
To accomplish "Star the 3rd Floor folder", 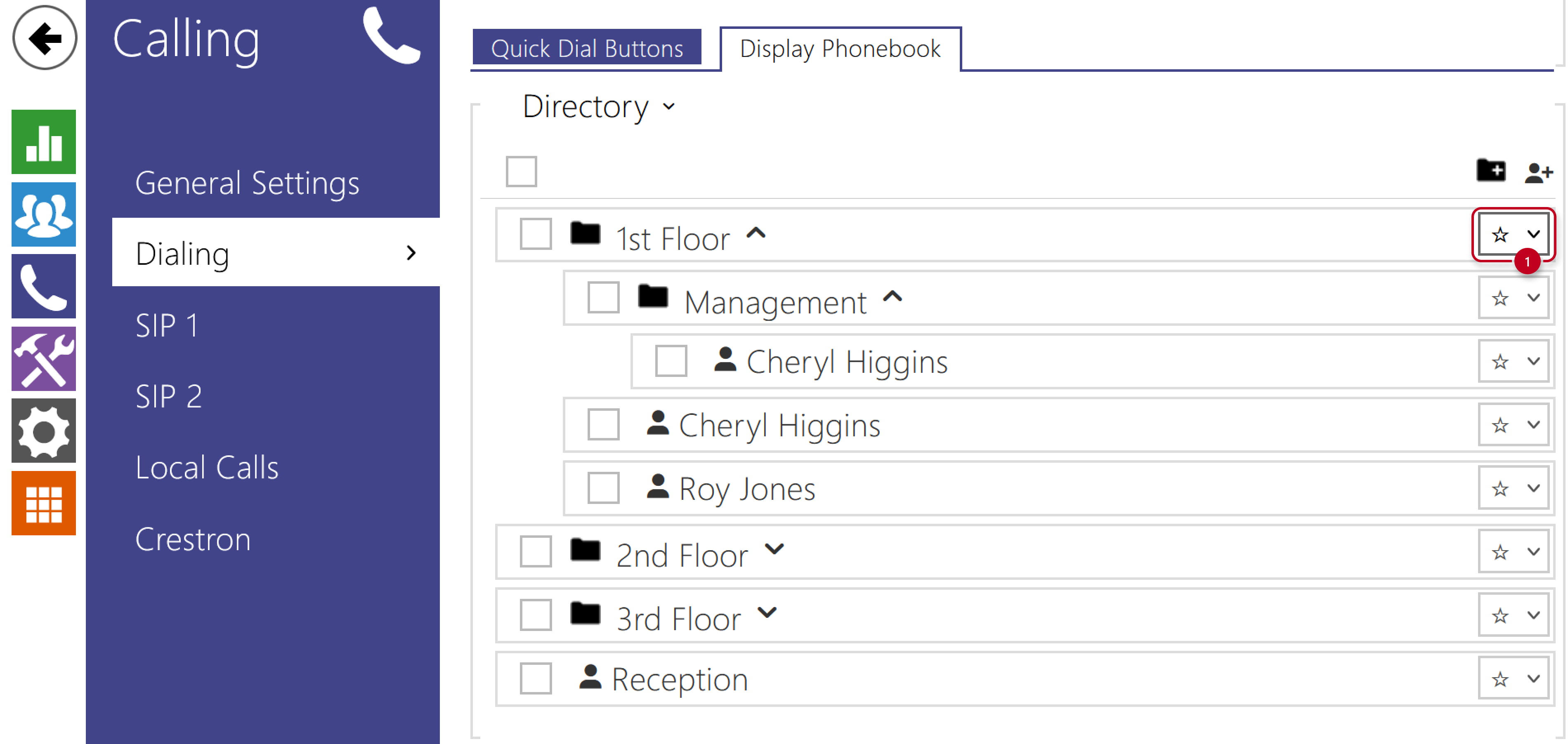I will tap(1500, 616).
